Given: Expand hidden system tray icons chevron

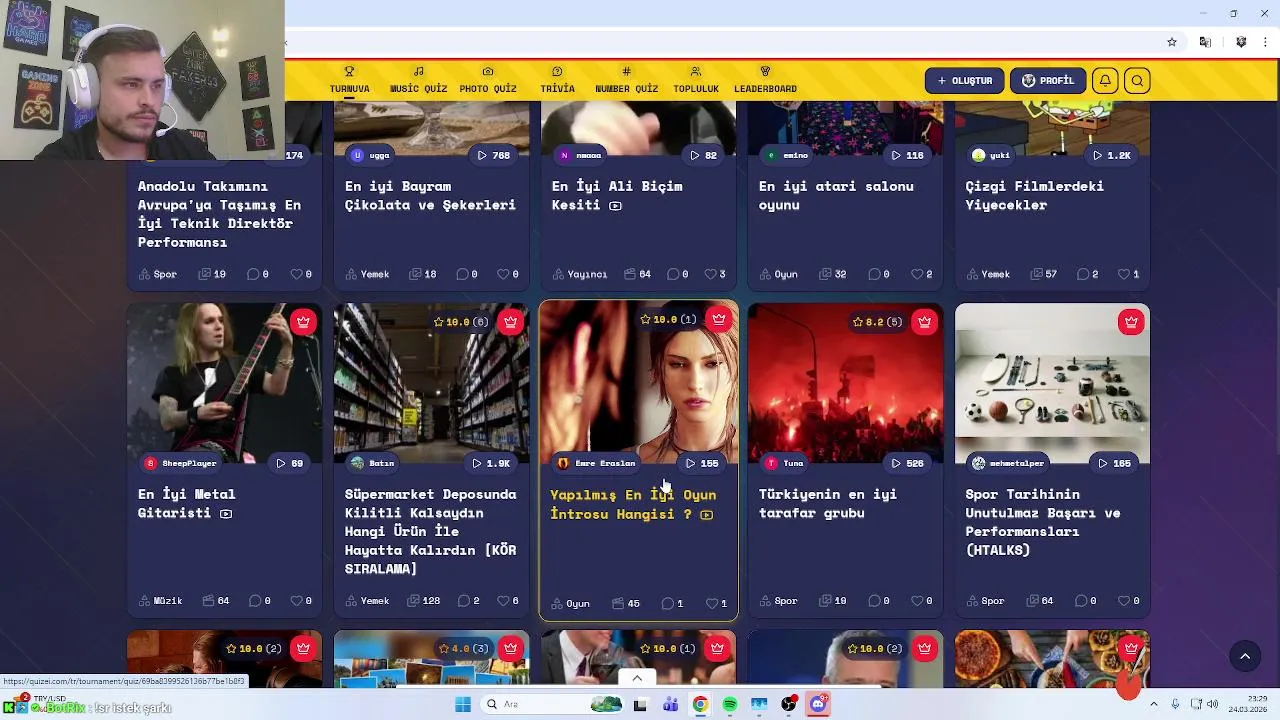Looking at the screenshot, I should pyautogui.click(x=1153, y=704).
